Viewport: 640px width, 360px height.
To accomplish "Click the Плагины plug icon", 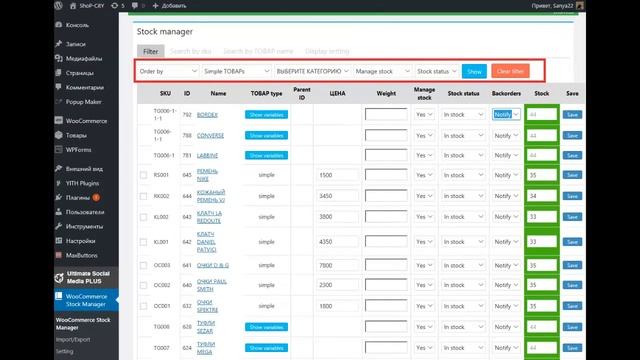I will [x=59, y=197].
